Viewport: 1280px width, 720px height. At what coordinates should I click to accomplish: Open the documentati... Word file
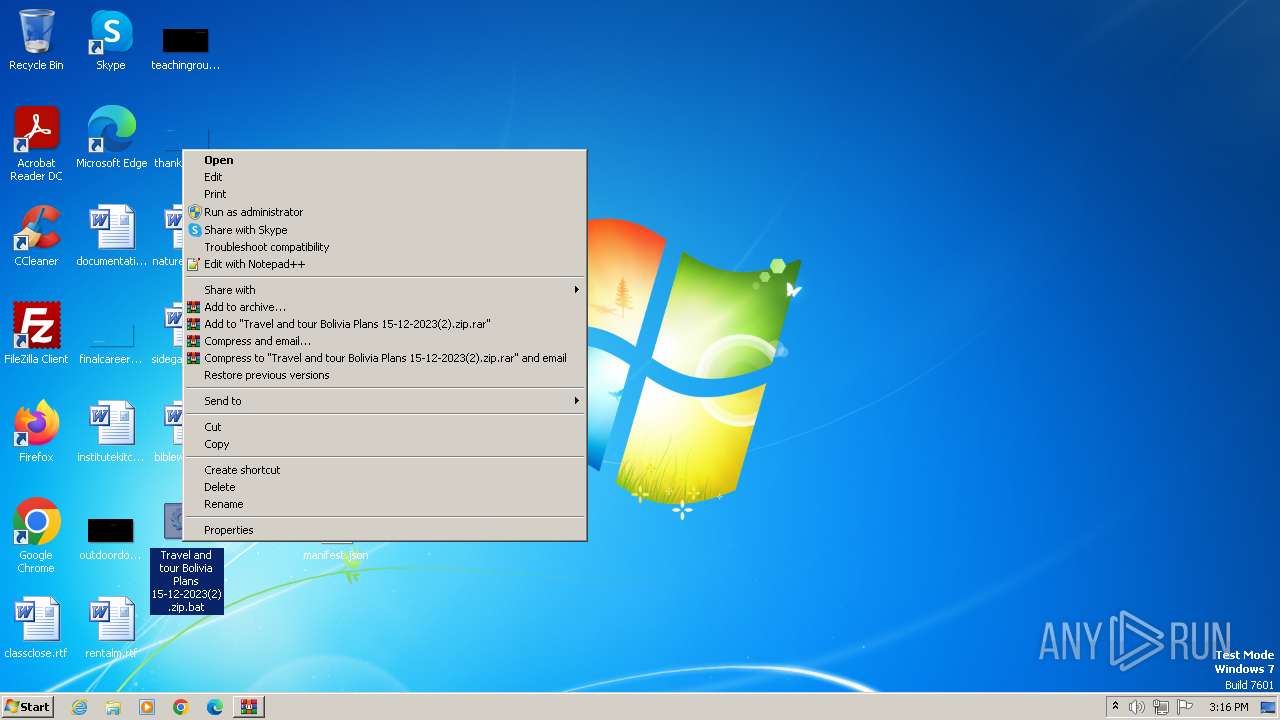point(111,236)
